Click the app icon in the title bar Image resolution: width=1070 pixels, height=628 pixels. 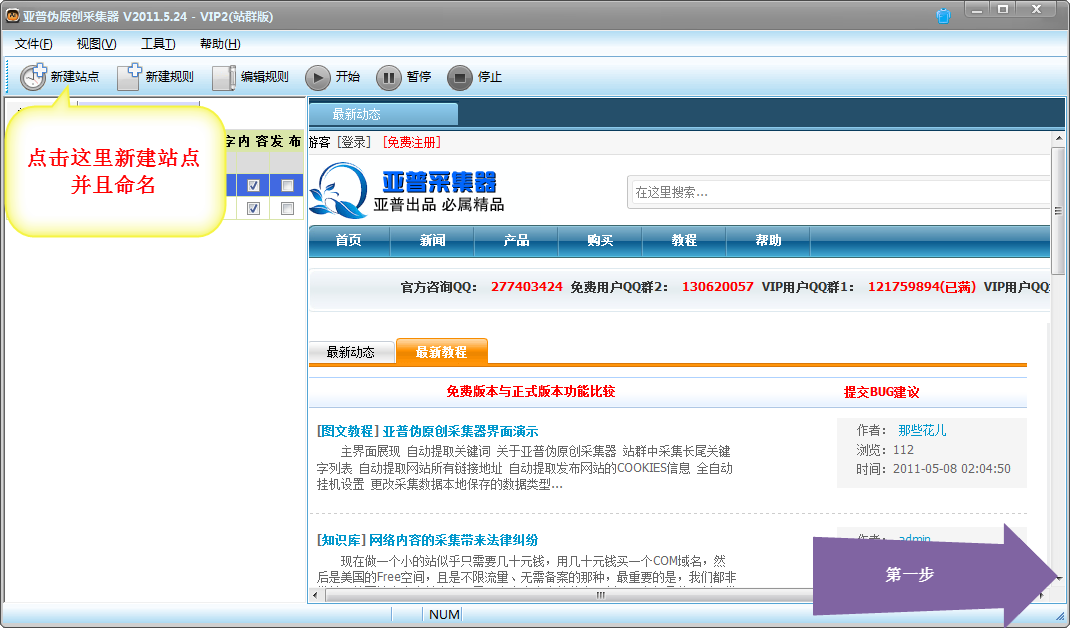tap(12, 16)
